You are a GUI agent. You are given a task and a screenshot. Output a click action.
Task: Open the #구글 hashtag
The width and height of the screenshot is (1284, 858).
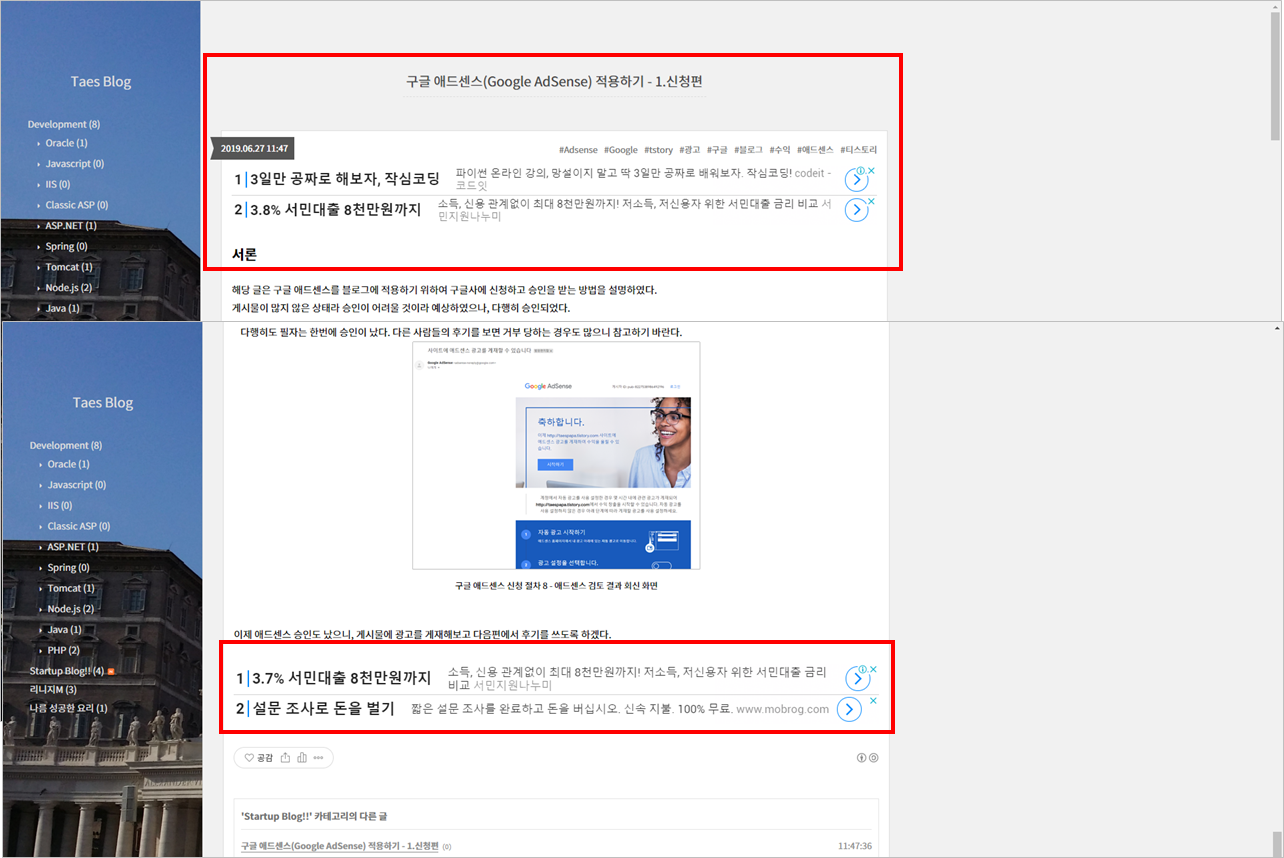pyautogui.click(x=717, y=150)
